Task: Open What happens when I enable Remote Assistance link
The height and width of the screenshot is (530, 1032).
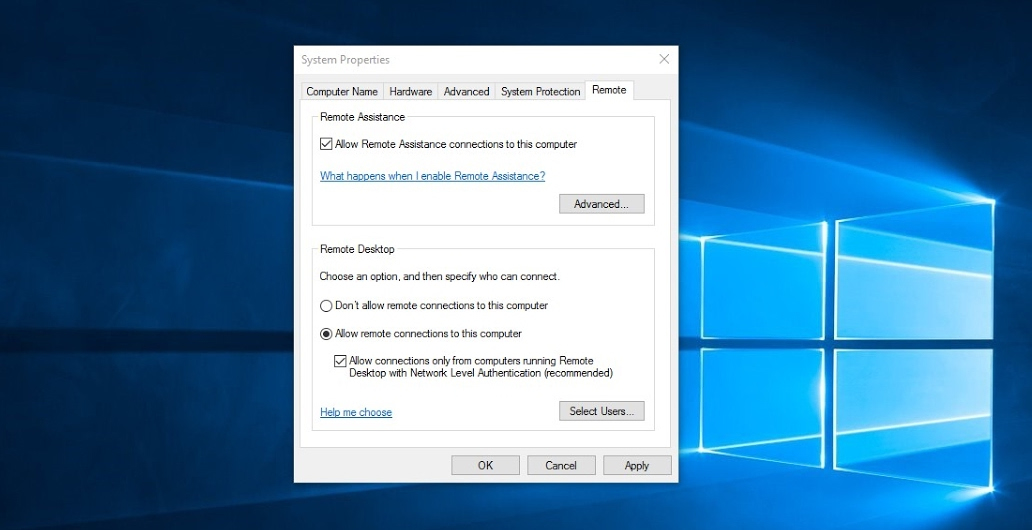Action: [x=432, y=176]
